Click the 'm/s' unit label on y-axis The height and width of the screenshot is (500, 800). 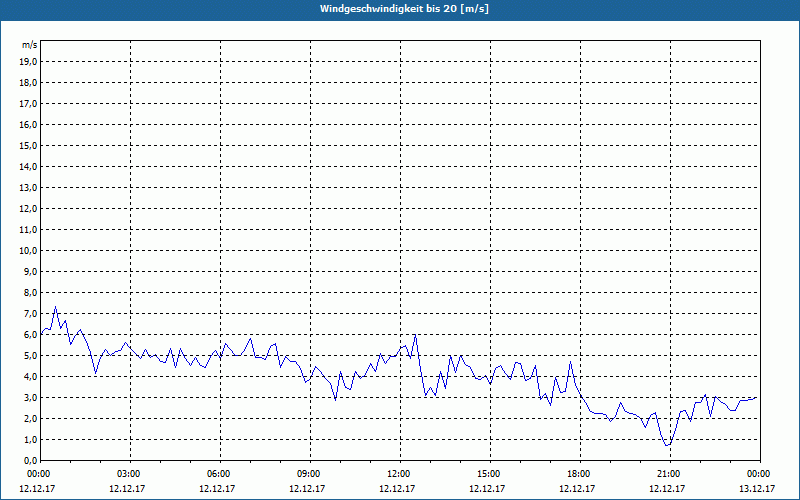click(x=29, y=45)
